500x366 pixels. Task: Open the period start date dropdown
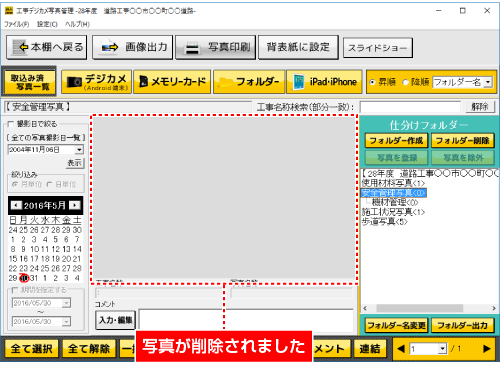[67, 303]
